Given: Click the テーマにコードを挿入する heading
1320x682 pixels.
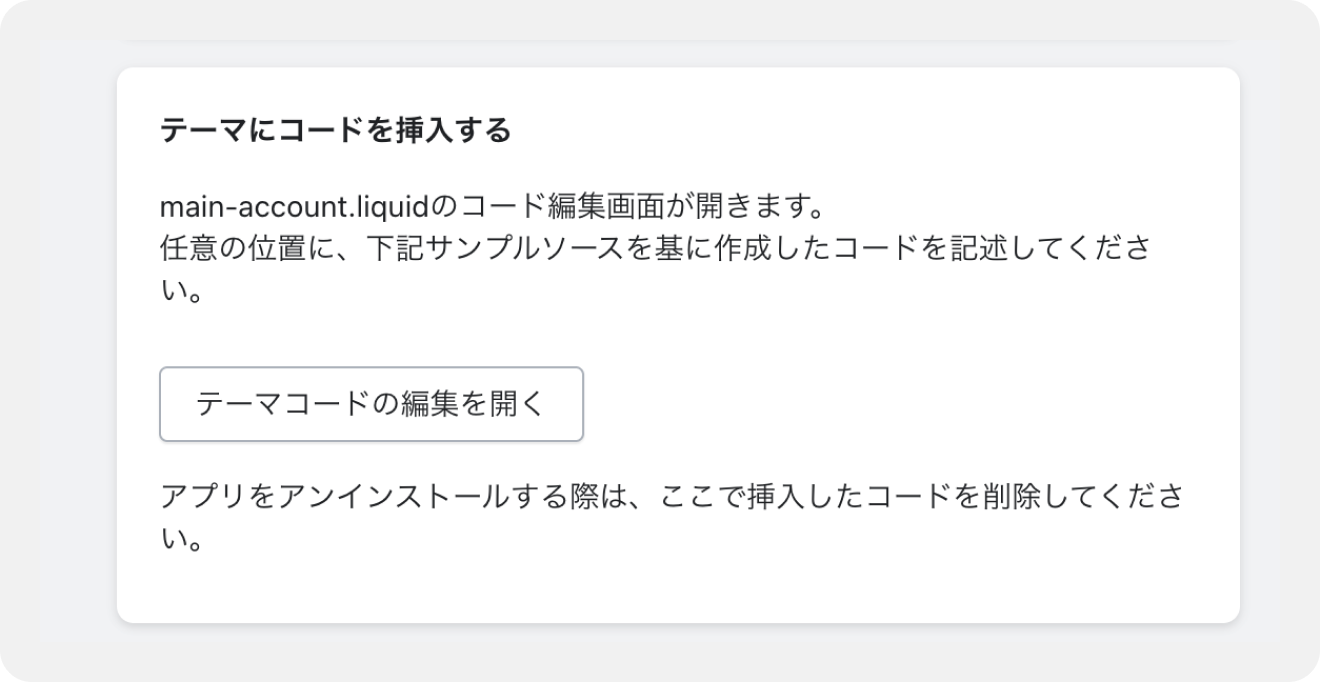Looking at the screenshot, I should click(335, 131).
